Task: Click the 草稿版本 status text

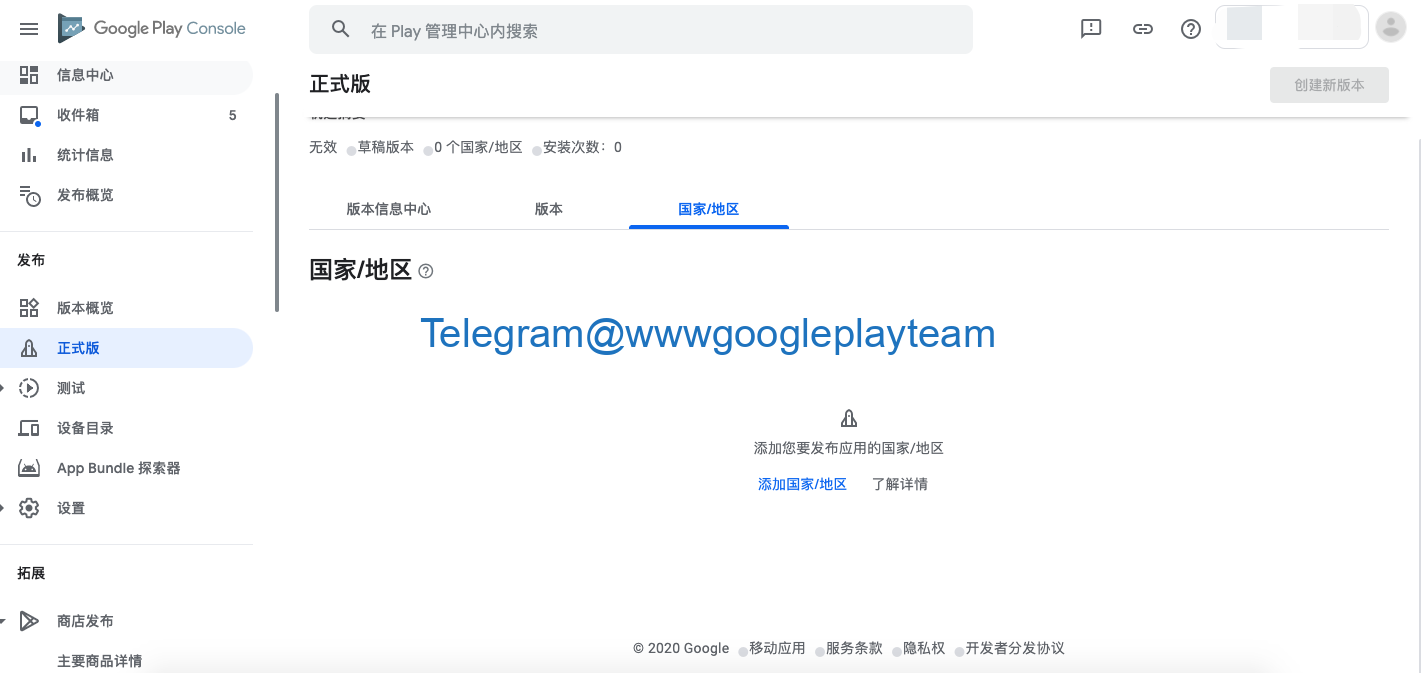Action: pyautogui.click(x=386, y=147)
